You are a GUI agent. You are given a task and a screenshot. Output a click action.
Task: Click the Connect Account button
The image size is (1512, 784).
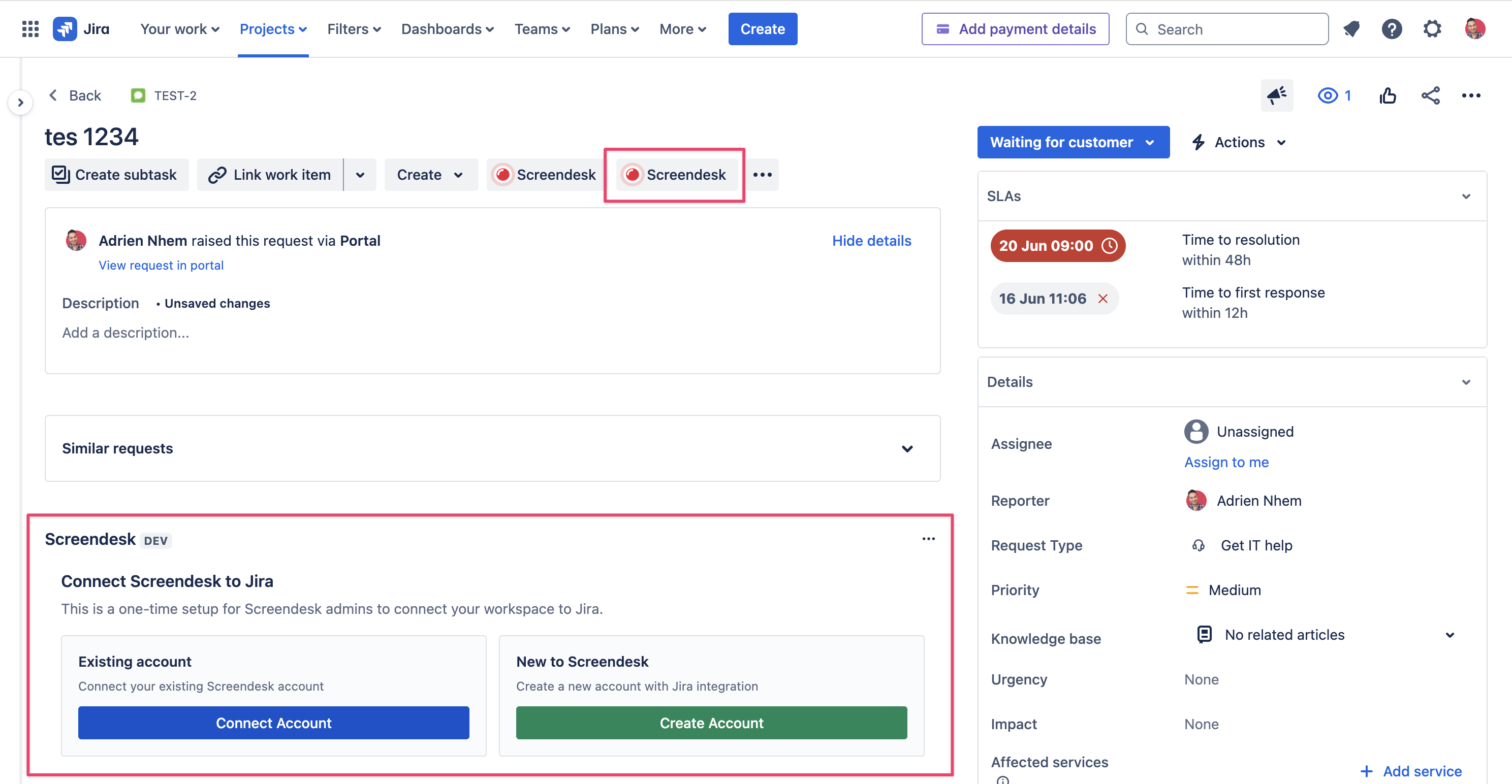273,723
